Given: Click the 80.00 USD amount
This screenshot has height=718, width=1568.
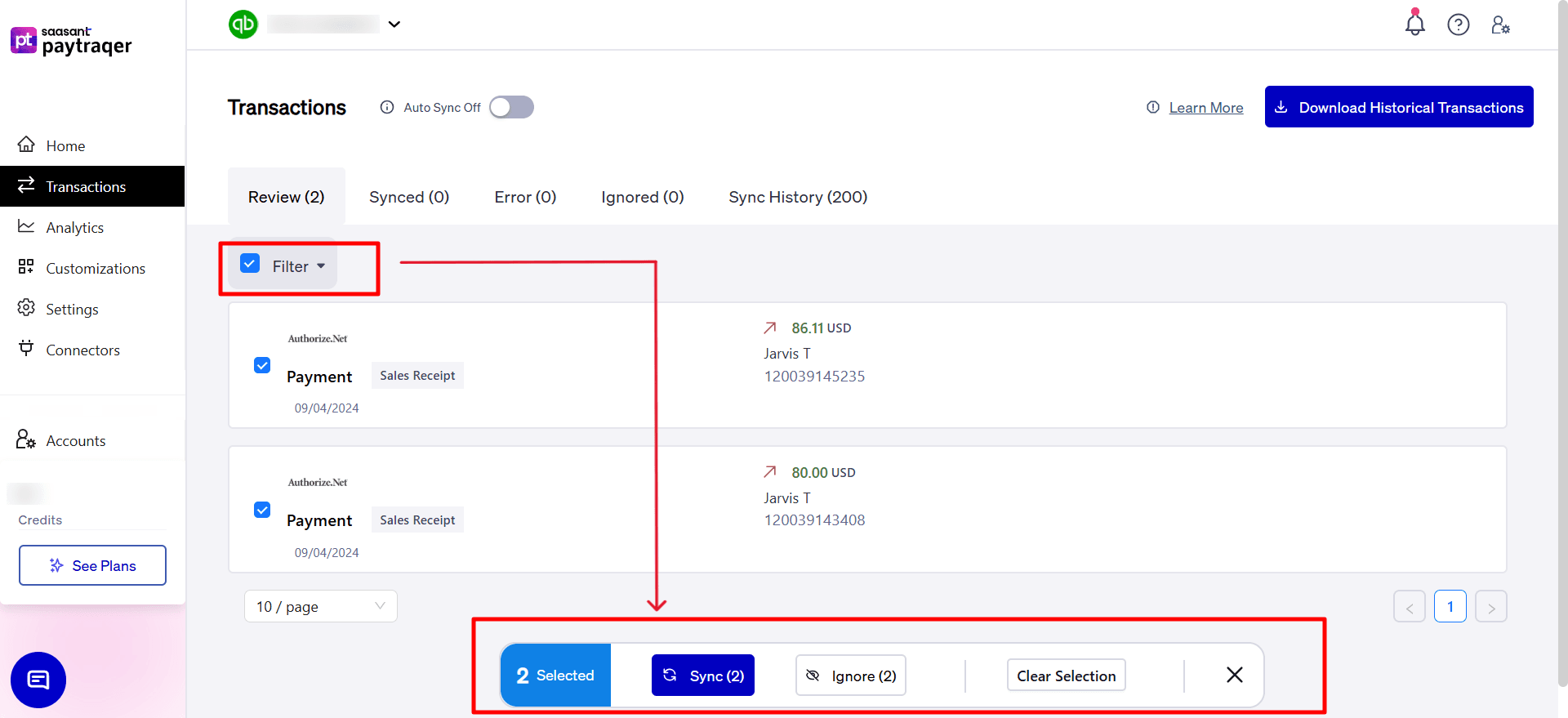Looking at the screenshot, I should click(x=823, y=472).
